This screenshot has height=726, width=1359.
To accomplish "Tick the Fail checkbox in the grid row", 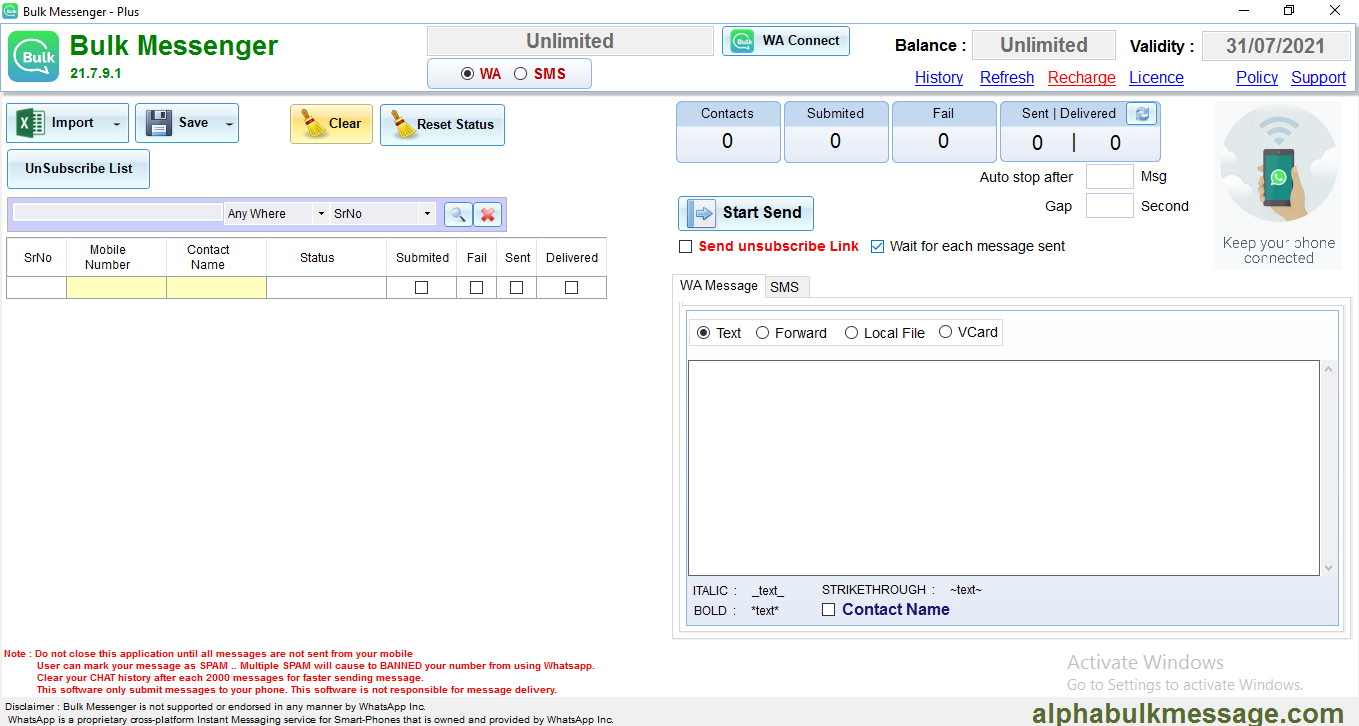I will (477, 288).
